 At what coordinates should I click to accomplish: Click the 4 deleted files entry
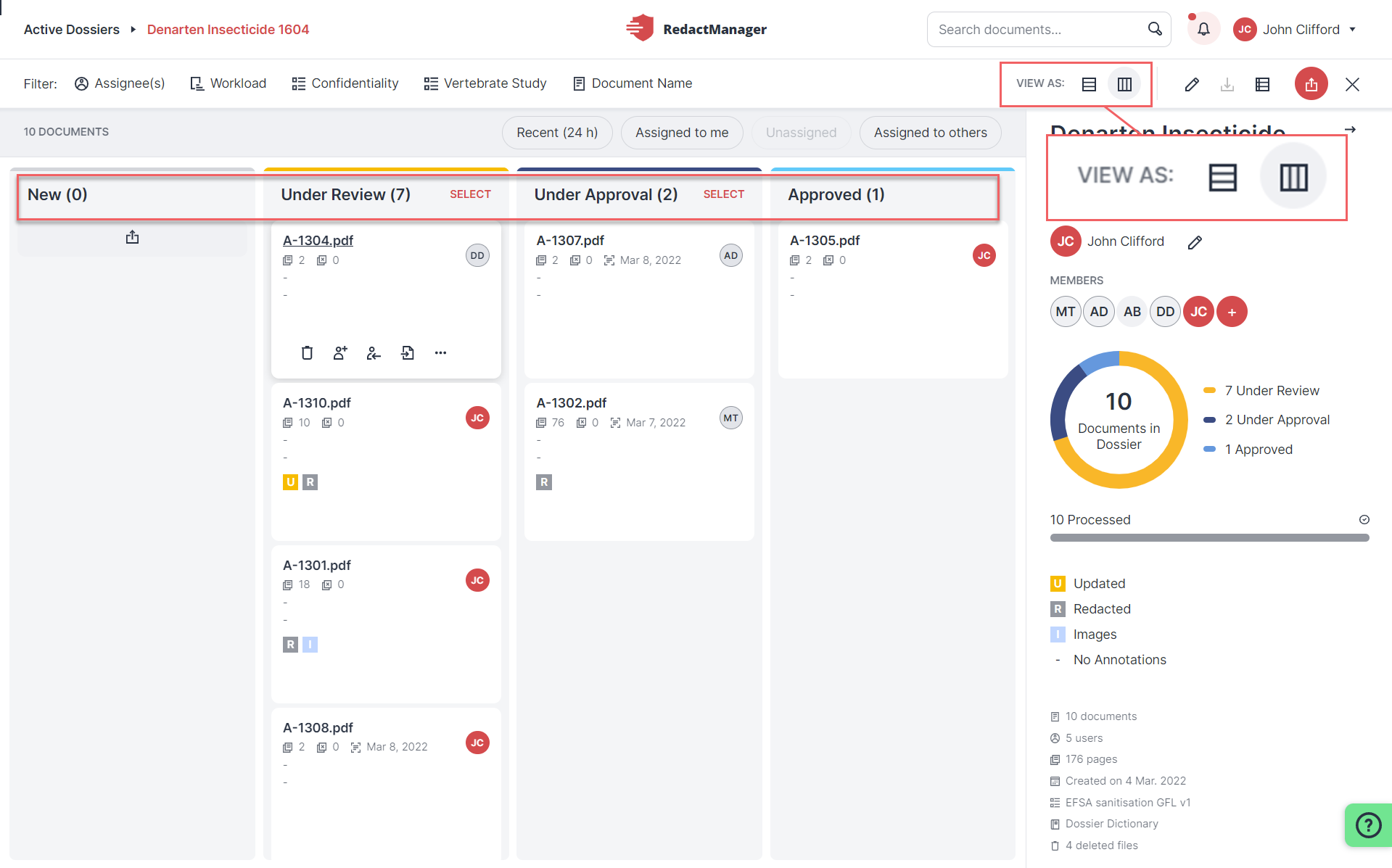click(1095, 846)
